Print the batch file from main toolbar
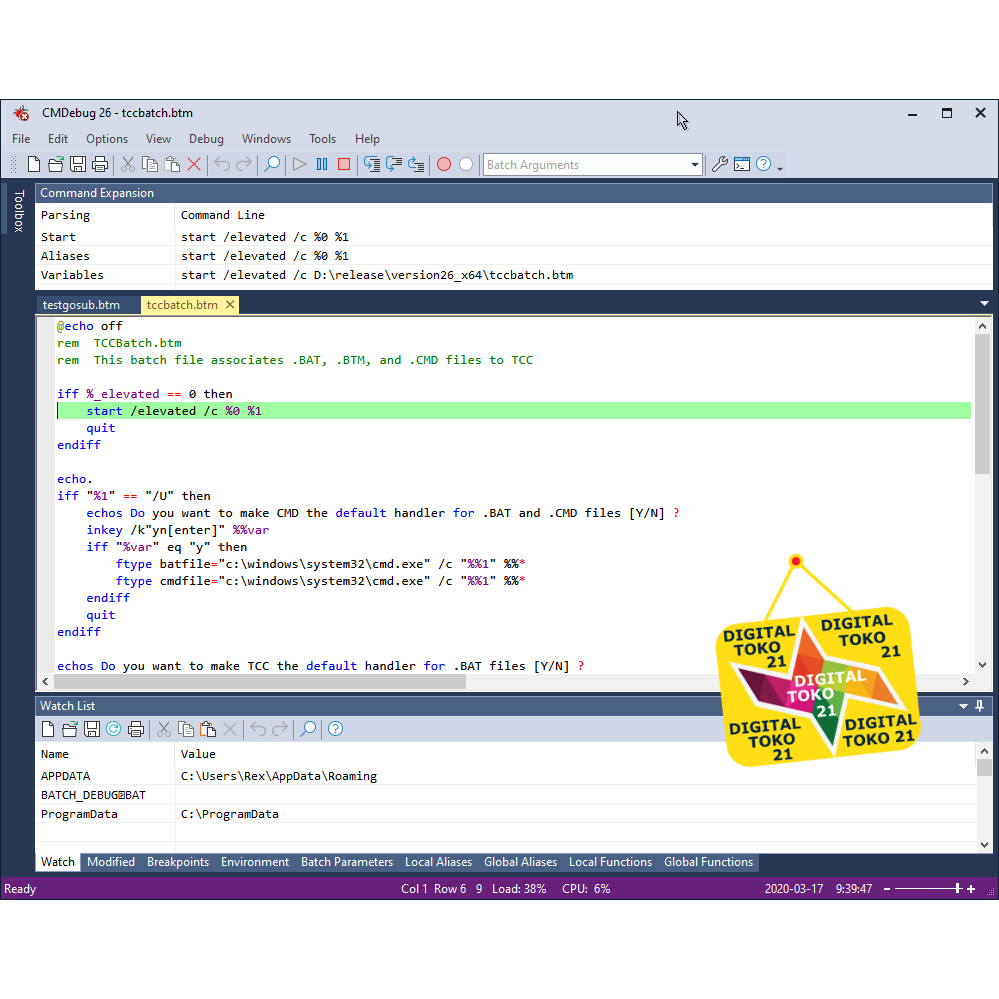Viewport: 999px width, 999px height. 100,164
